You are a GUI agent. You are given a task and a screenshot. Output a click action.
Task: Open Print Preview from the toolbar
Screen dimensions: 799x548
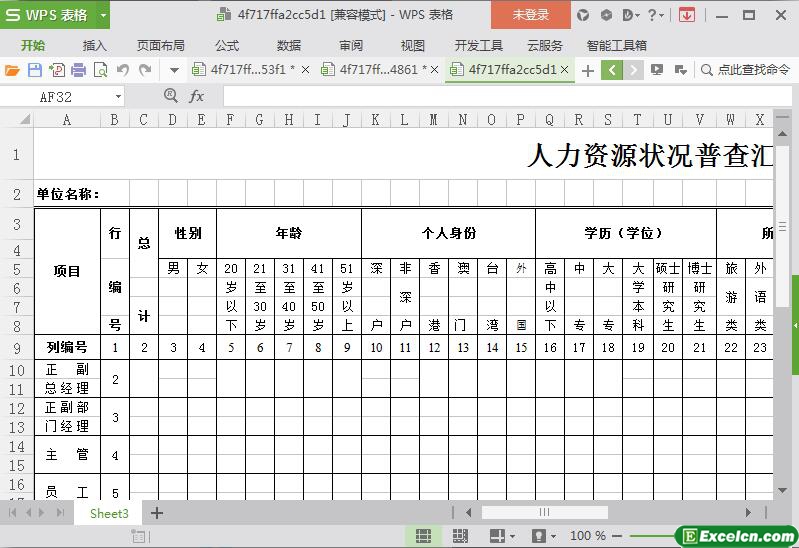tap(99, 70)
